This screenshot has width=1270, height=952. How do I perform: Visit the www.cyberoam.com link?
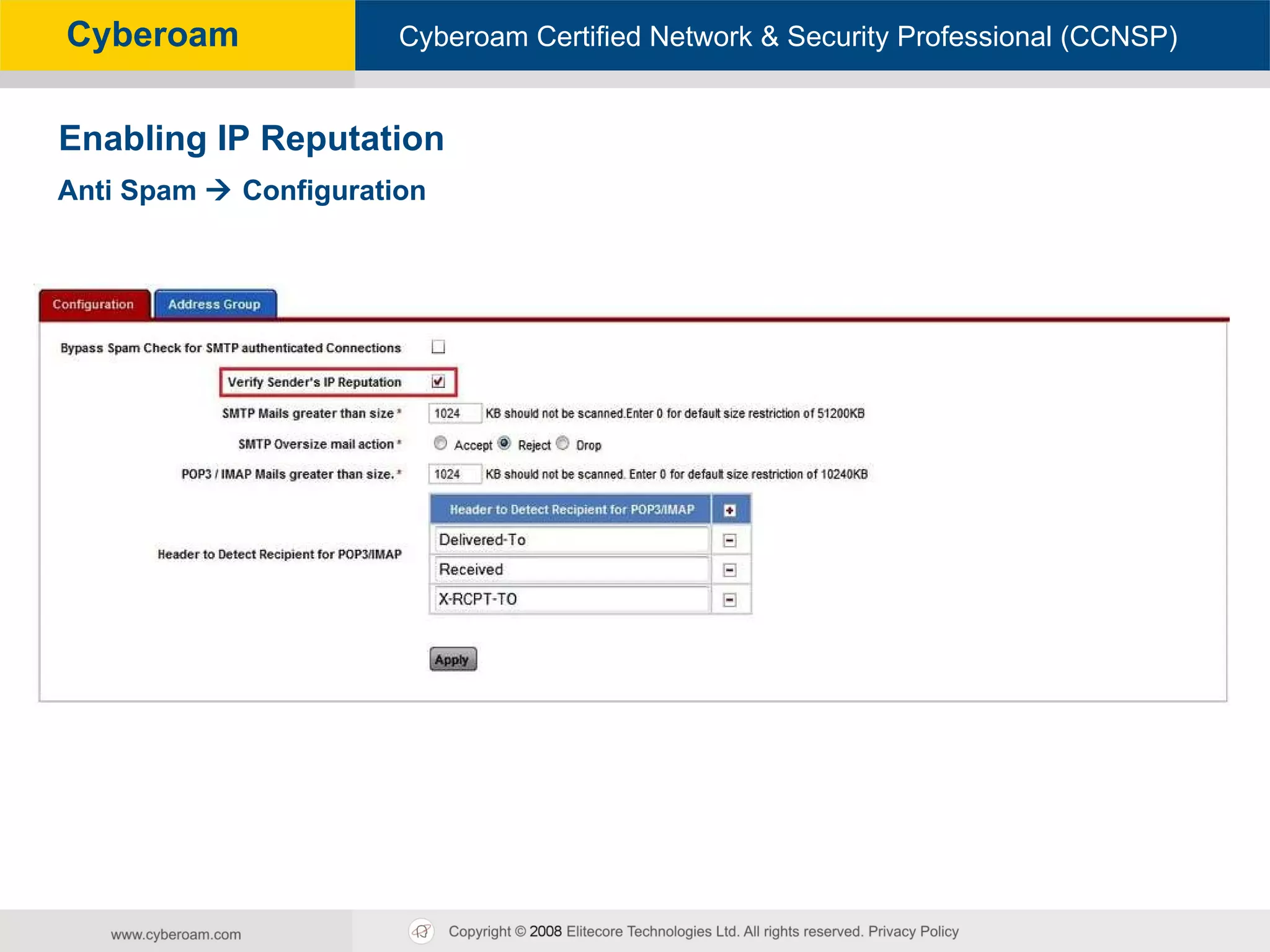(176, 935)
